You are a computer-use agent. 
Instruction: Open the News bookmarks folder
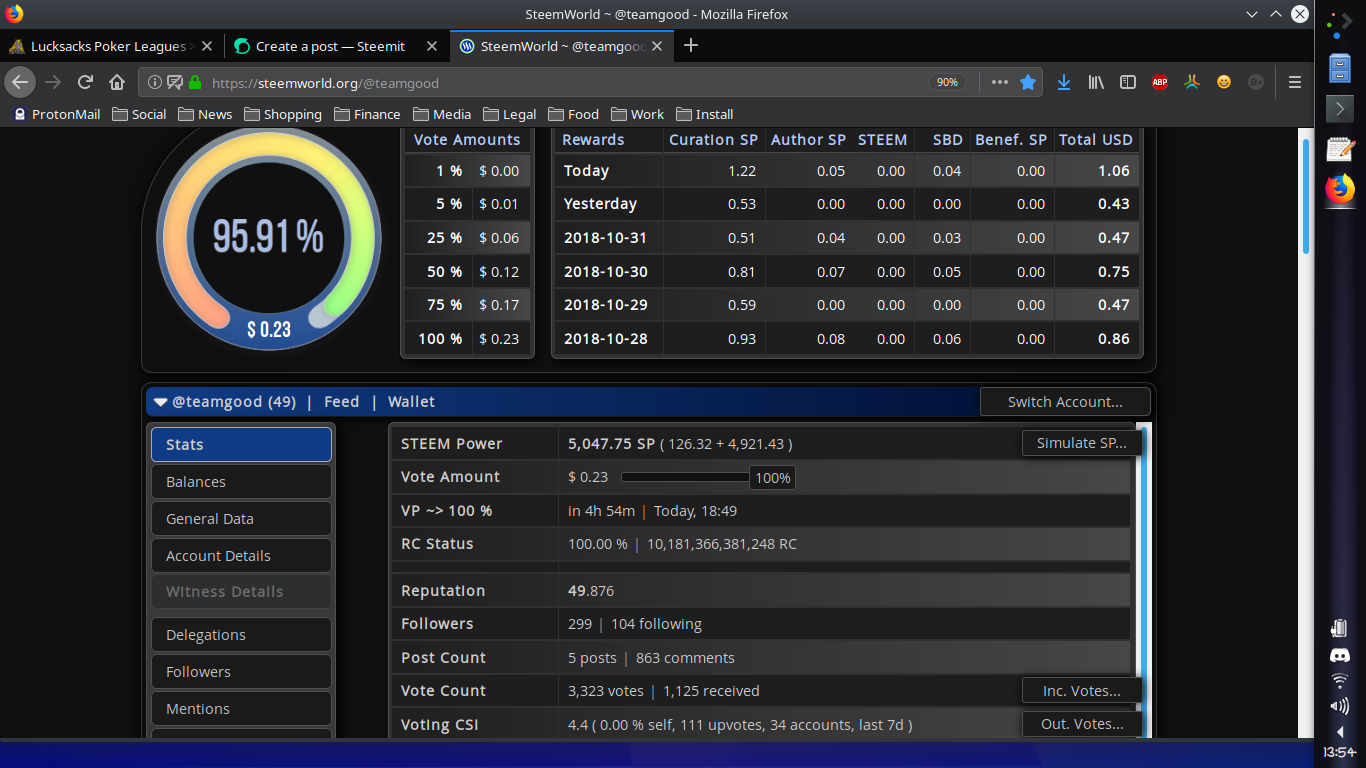pyautogui.click(x=205, y=114)
